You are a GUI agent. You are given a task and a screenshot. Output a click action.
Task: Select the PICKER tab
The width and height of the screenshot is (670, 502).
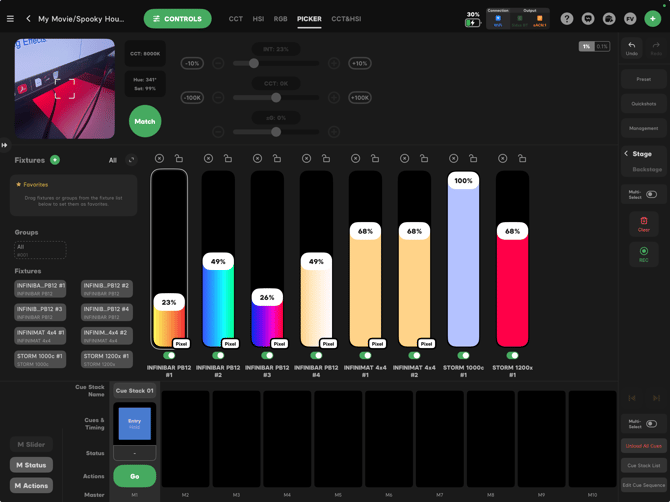309,19
